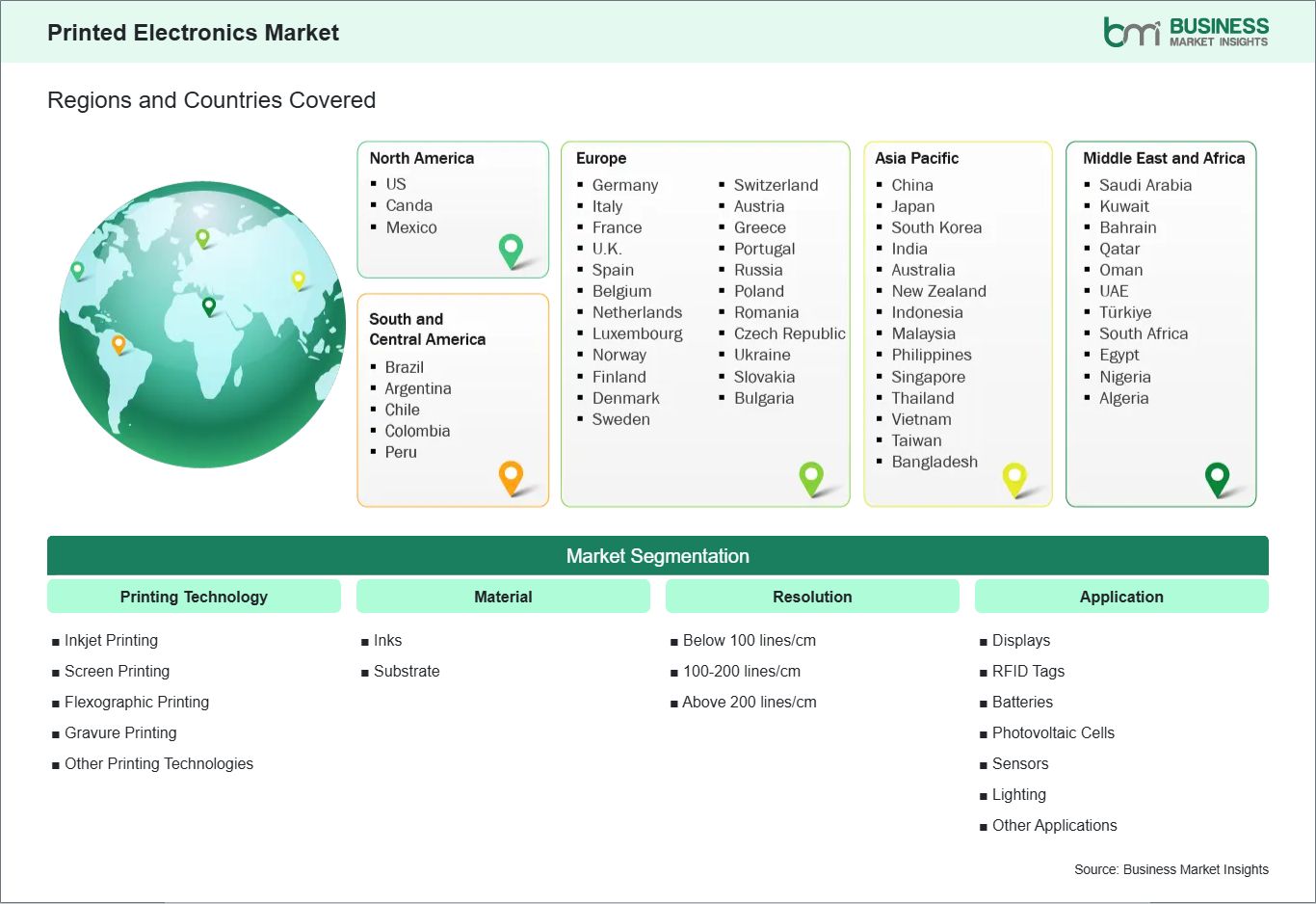1316x904 pixels.
Task: Click the orange pin in South and Central America box
Action: click(511, 478)
